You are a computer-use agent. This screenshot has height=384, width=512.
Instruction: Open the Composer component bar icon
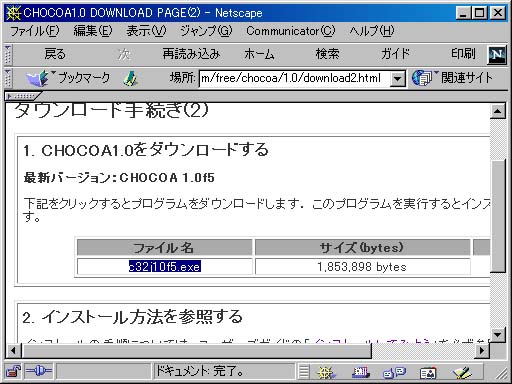point(462,372)
